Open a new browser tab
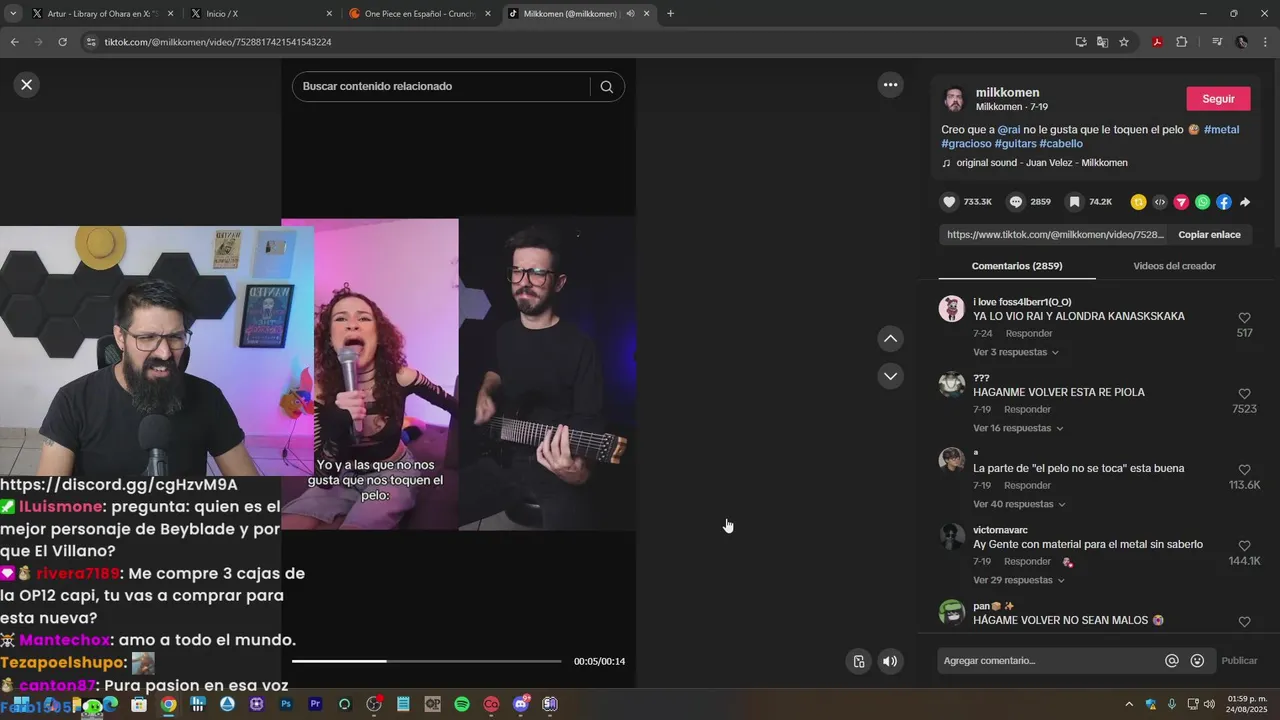The width and height of the screenshot is (1280, 720). pyautogui.click(x=670, y=14)
